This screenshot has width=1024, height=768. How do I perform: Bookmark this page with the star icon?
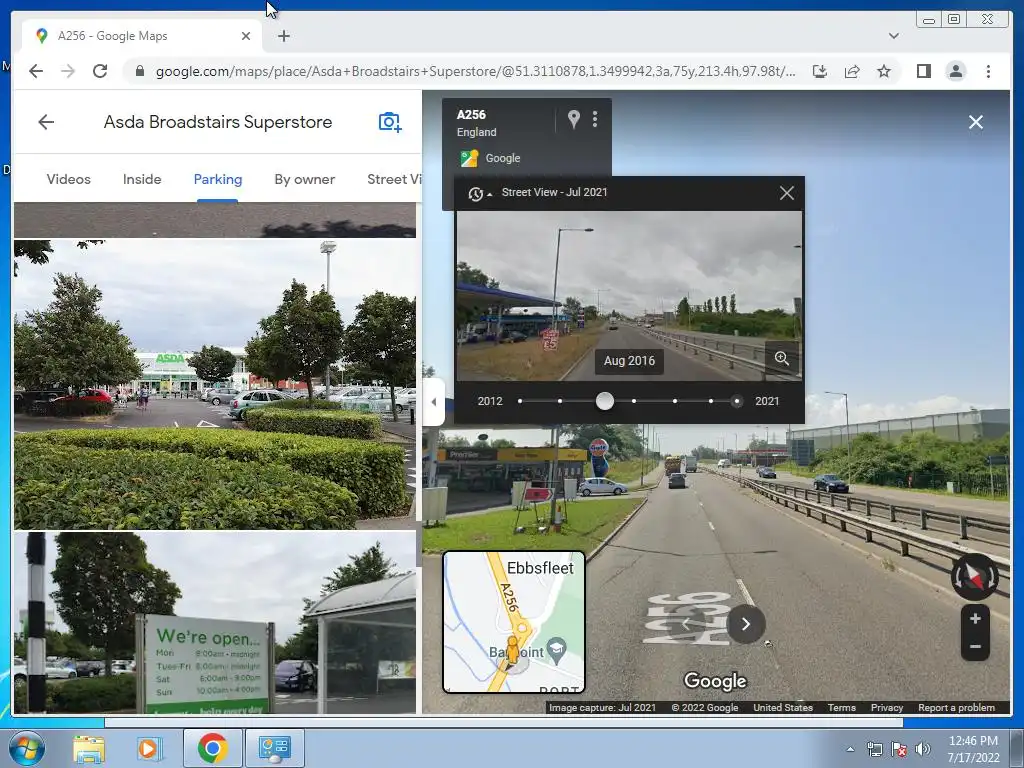[884, 71]
